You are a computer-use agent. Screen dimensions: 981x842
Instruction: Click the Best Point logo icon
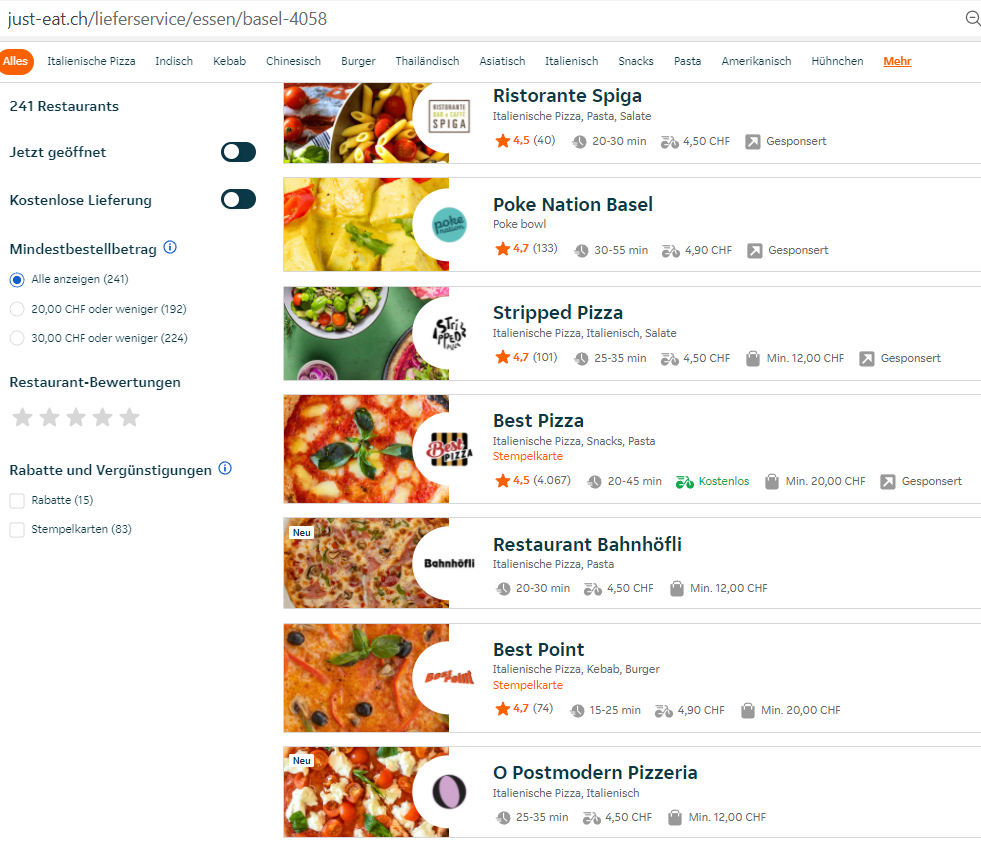pyautogui.click(x=448, y=677)
